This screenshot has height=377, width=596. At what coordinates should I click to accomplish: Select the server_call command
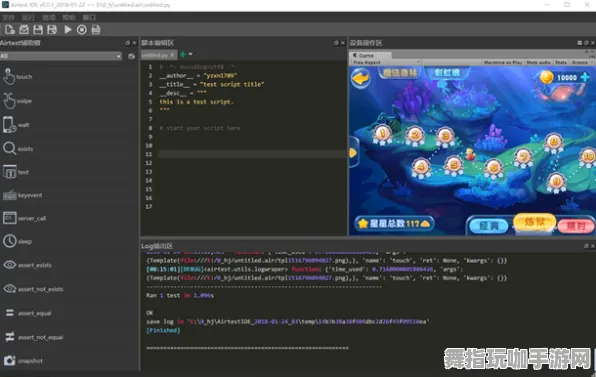(24, 218)
